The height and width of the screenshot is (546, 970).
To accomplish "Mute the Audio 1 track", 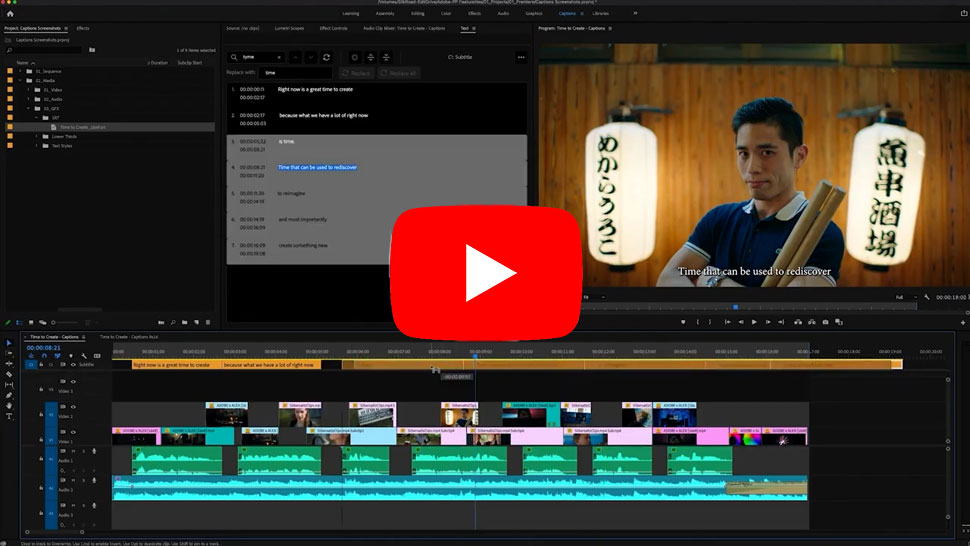I will pos(73,452).
